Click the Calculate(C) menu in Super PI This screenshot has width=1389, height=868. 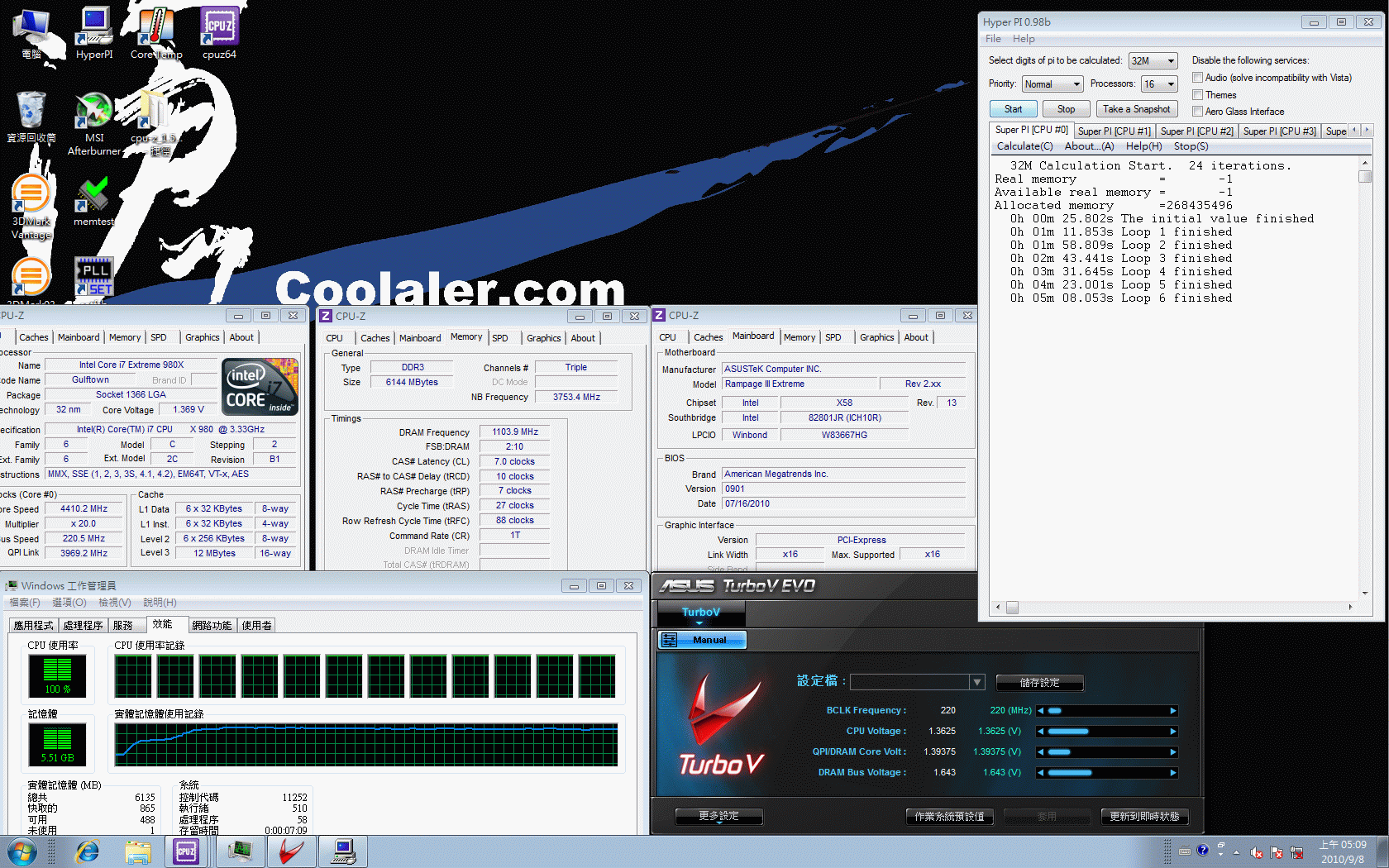pyautogui.click(x=1024, y=146)
